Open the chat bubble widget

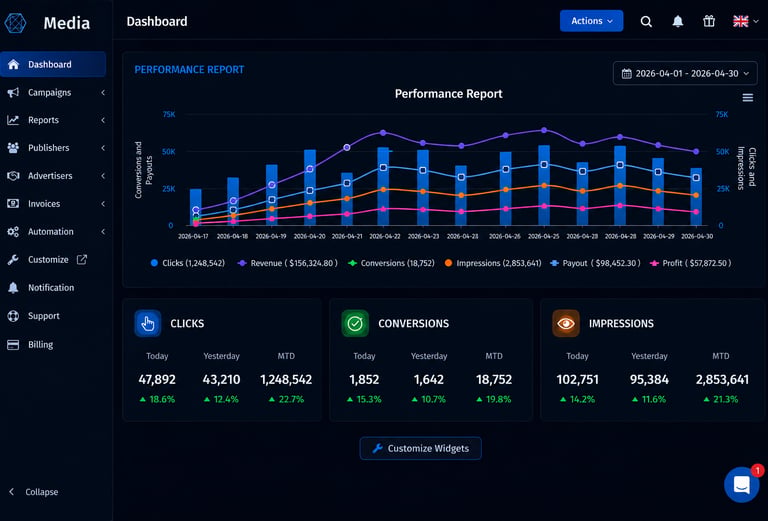click(741, 484)
